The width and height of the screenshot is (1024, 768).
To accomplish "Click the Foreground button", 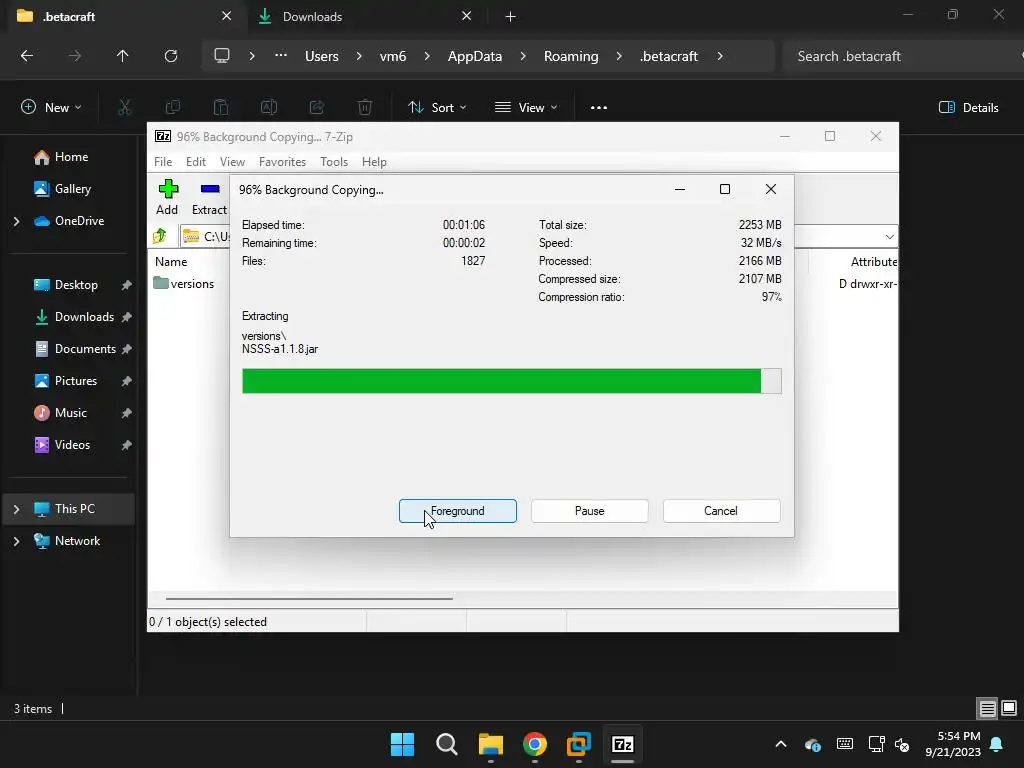I will pos(458,511).
